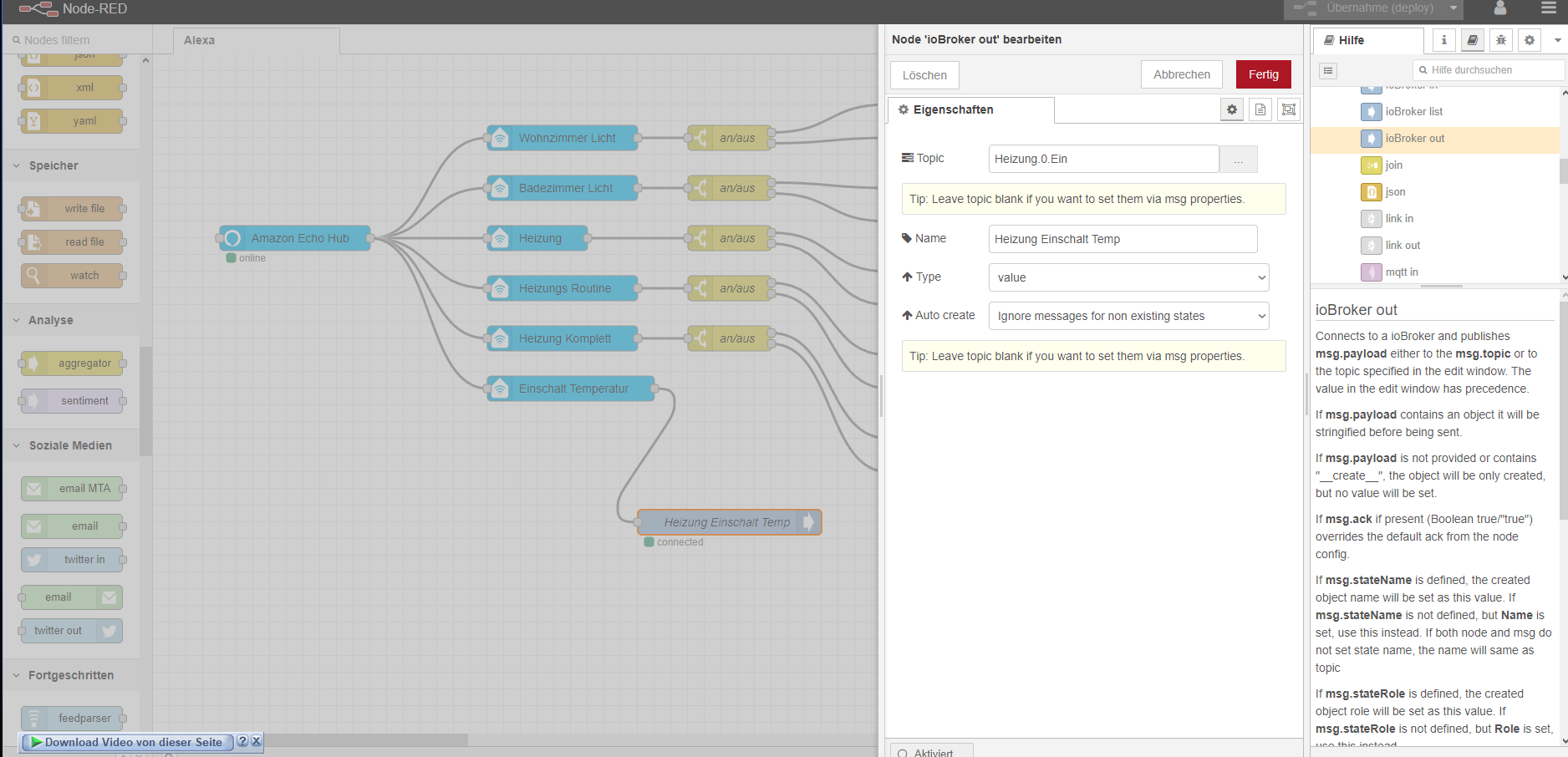Click the Name input field

pos(1123,239)
